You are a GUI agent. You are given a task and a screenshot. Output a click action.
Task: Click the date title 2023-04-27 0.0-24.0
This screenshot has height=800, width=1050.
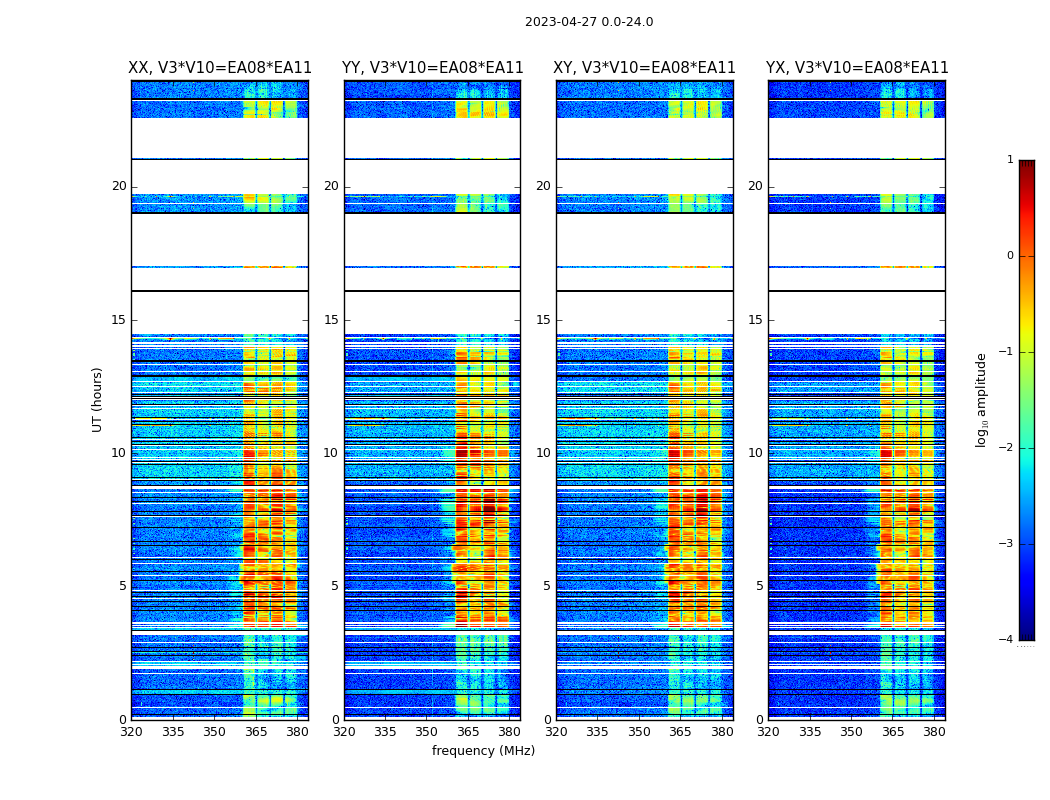coord(588,22)
